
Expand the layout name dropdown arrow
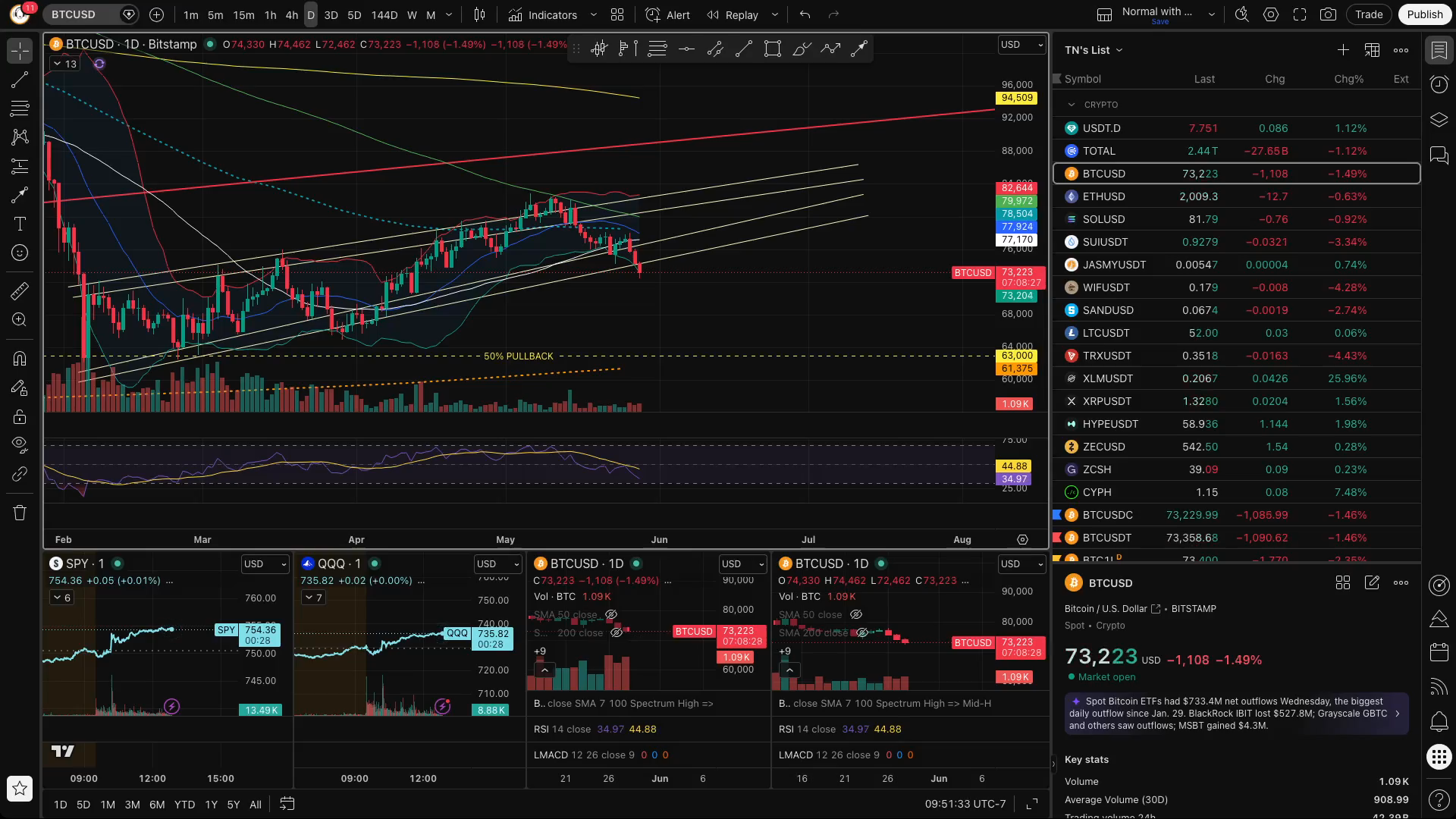[1212, 14]
